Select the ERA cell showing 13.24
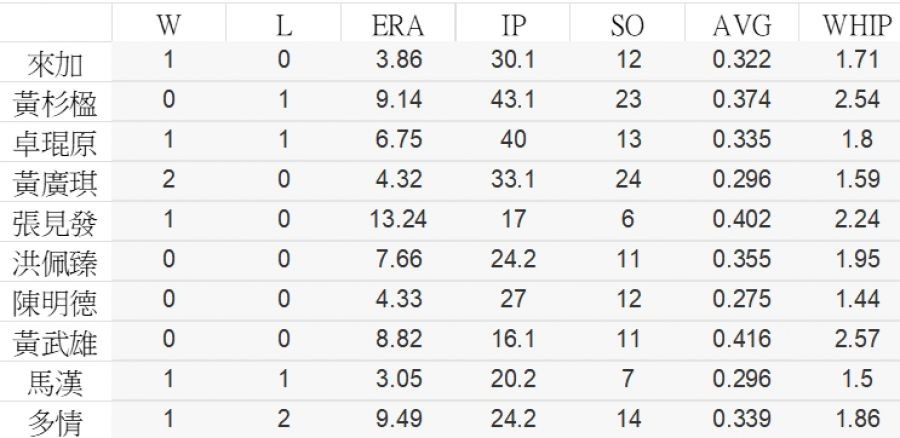 398,220
